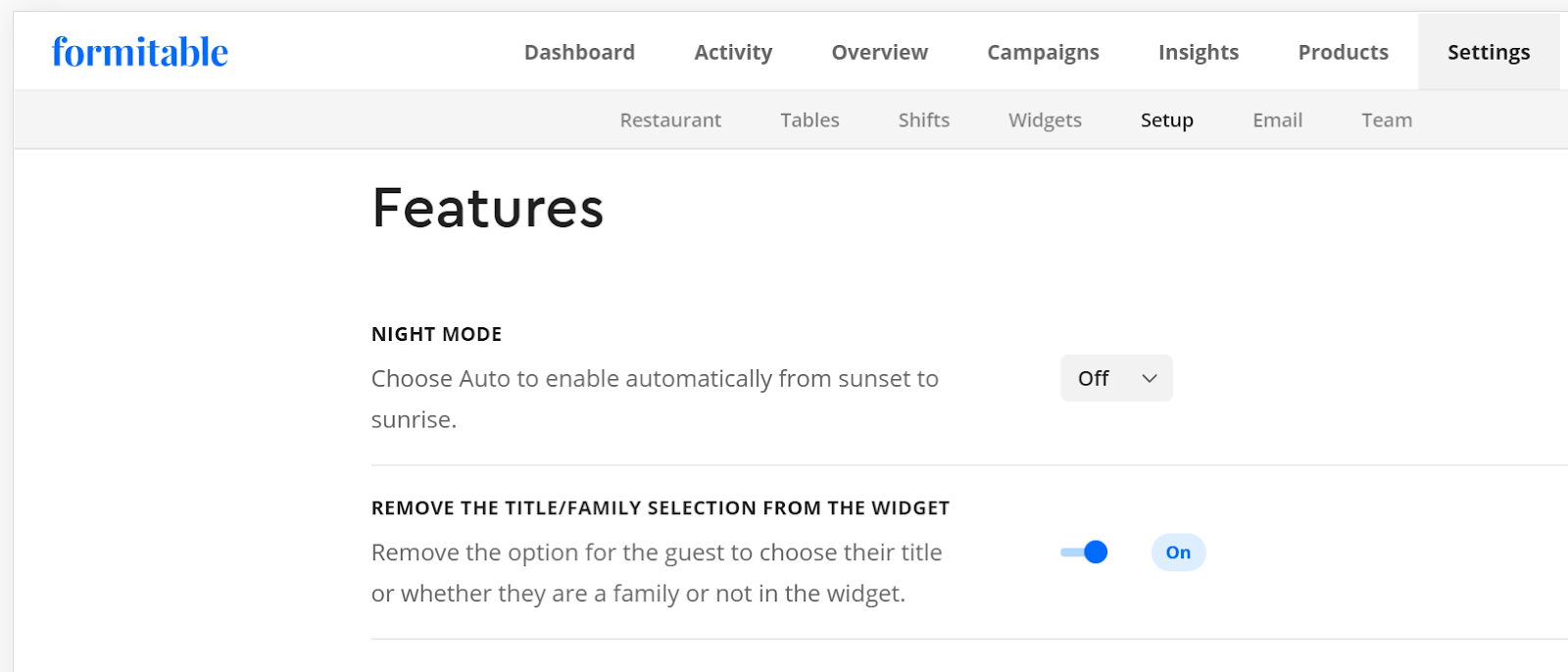The width and height of the screenshot is (1568, 672).
Task: Go to the Widgets tab
Action: coord(1044,120)
